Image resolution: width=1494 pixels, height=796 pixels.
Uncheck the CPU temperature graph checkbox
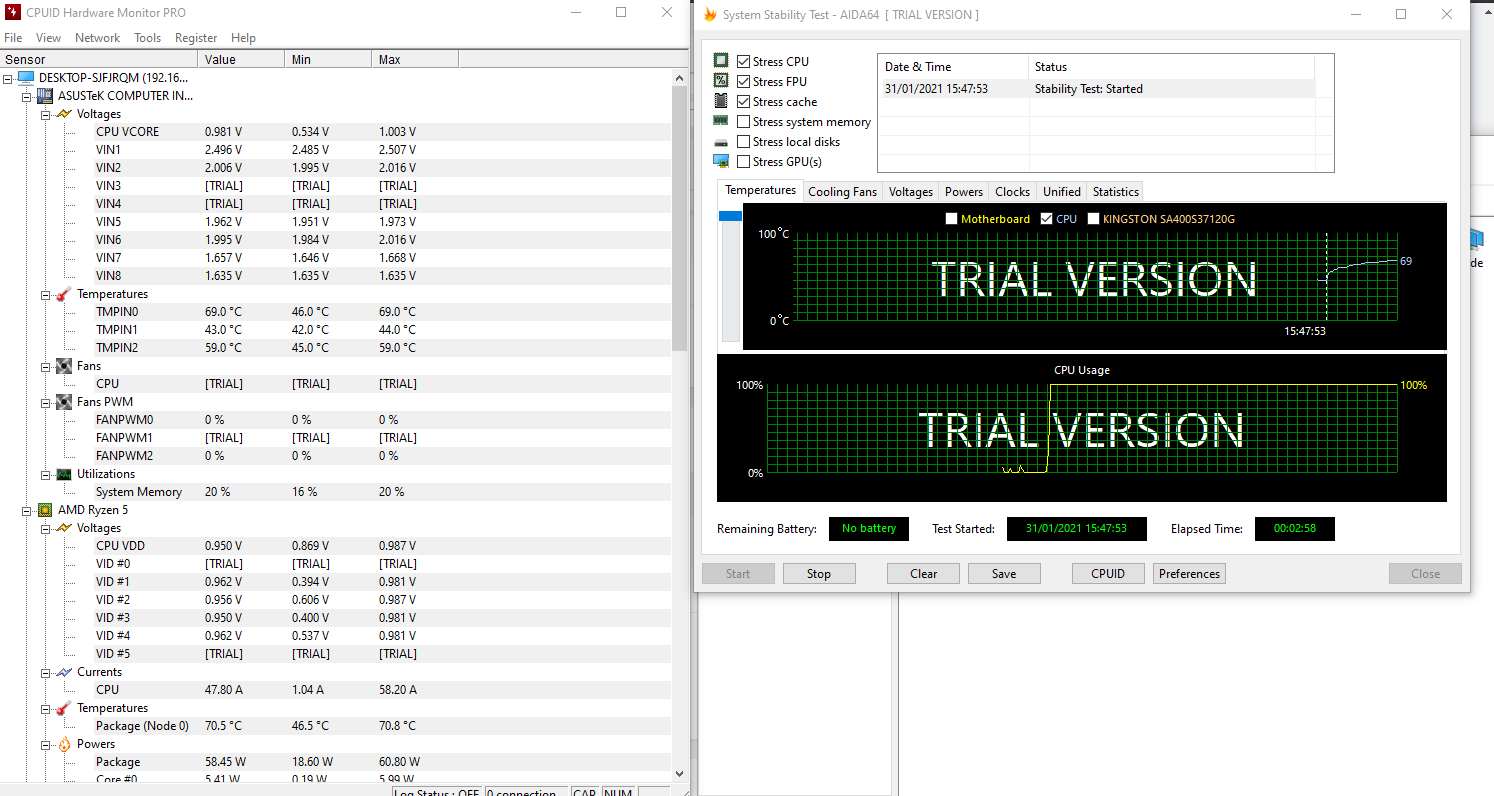tap(1046, 219)
